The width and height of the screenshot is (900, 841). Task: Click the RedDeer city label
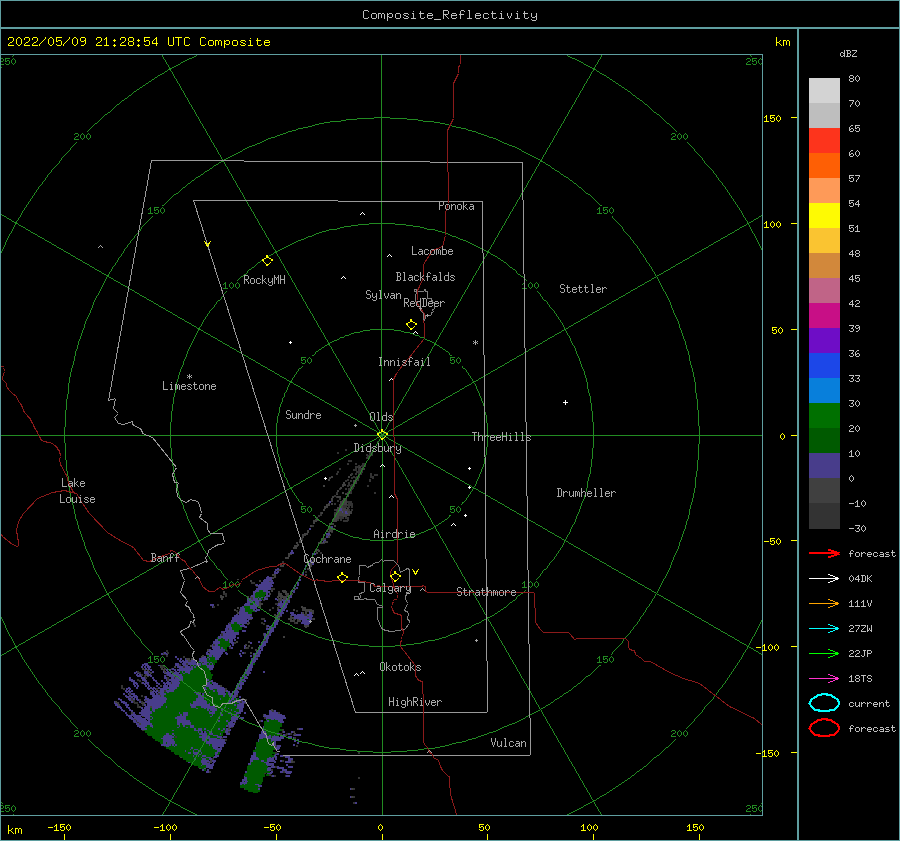click(x=424, y=303)
